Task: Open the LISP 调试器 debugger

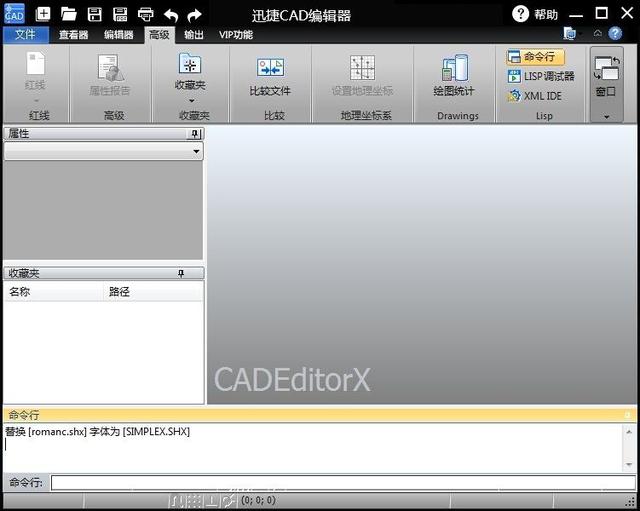Action: [x=541, y=76]
